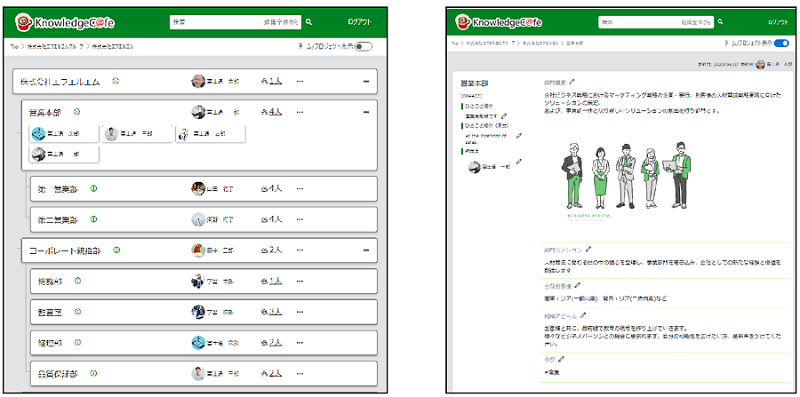
Task: Open the three-dots menu on 株式会社エフエルエム row
Action: [x=299, y=81]
